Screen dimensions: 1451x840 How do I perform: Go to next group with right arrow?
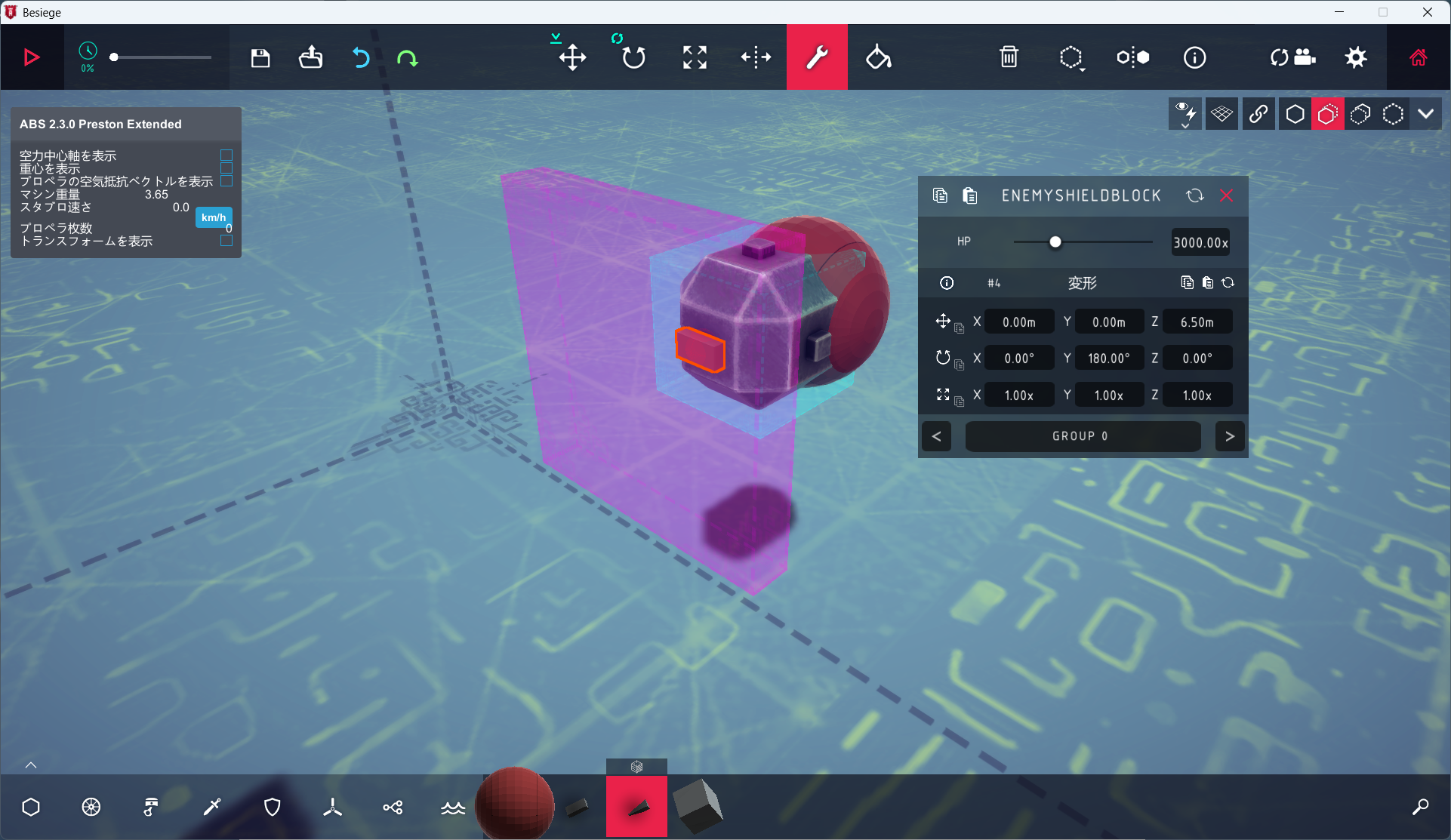click(1230, 436)
